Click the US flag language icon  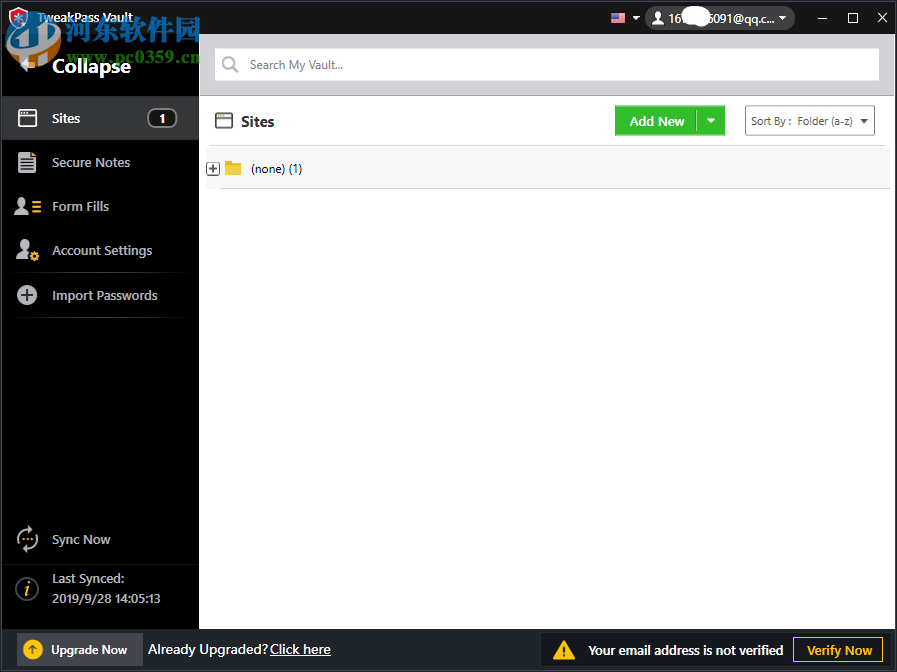pyautogui.click(x=618, y=18)
